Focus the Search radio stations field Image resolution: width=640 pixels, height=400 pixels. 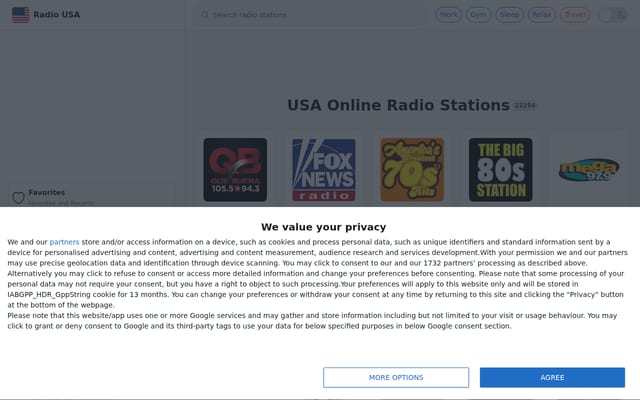310,15
